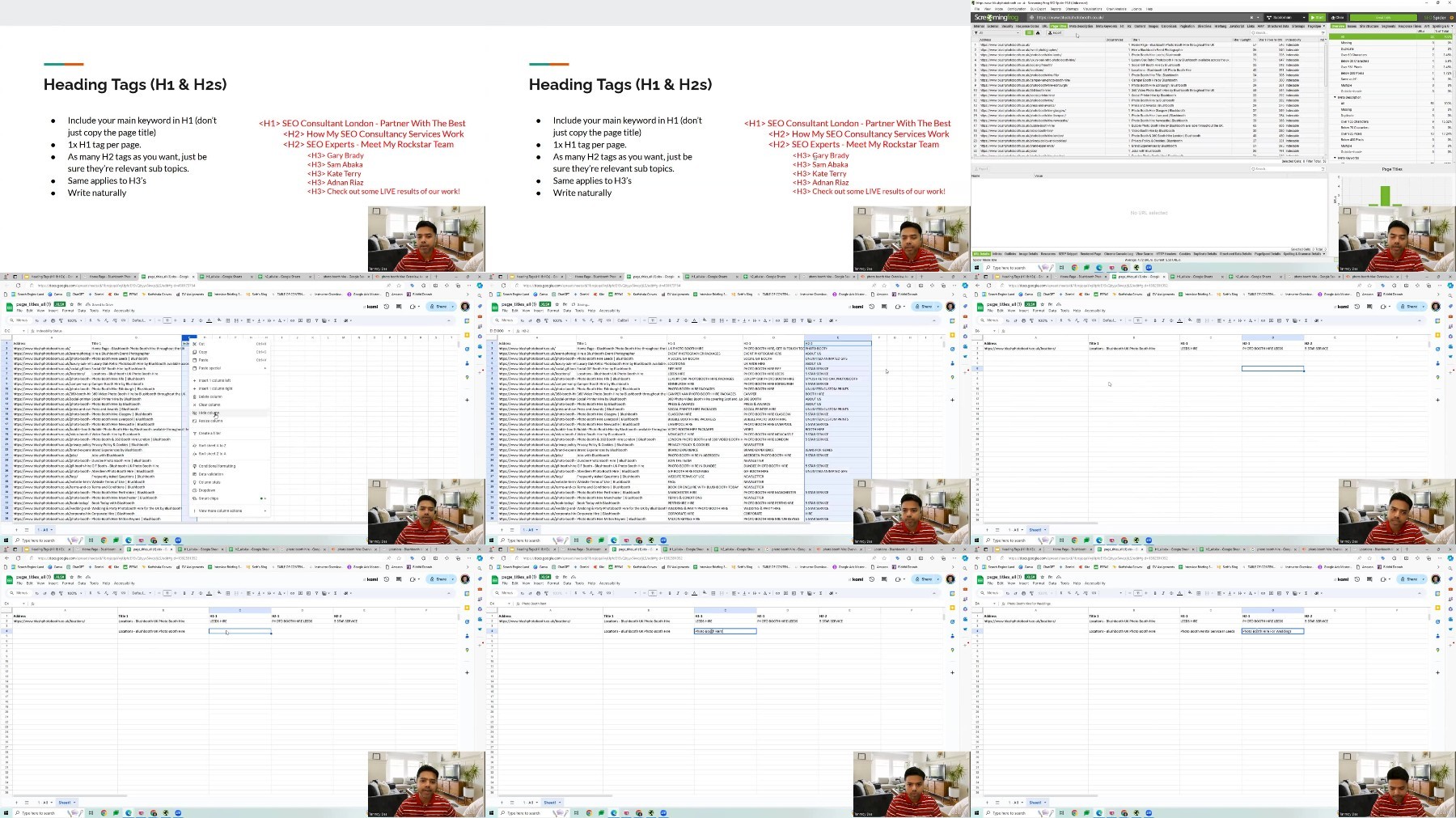Open text color picker in context-menu Sheets frame
This screenshot has width=1456, height=818.
[x=210, y=320]
